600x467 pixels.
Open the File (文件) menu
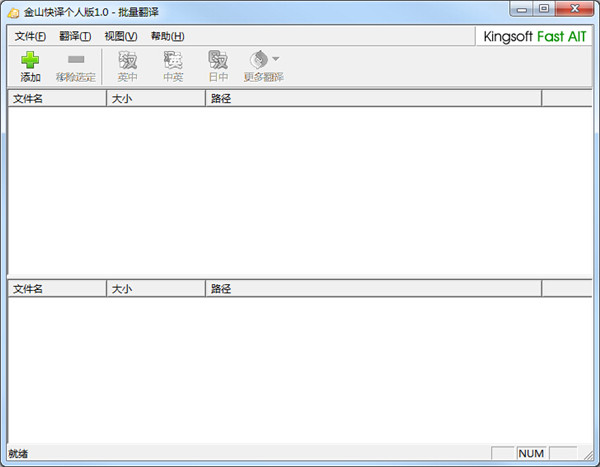click(x=30, y=36)
